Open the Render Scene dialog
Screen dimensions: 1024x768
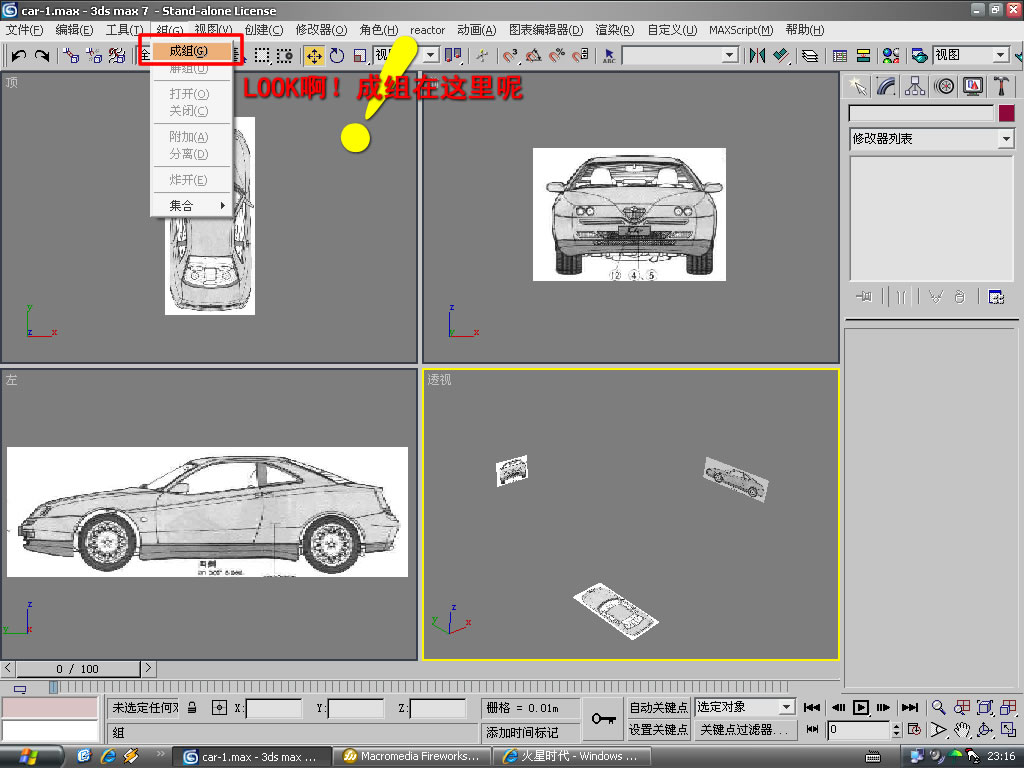pyautogui.click(x=920, y=56)
